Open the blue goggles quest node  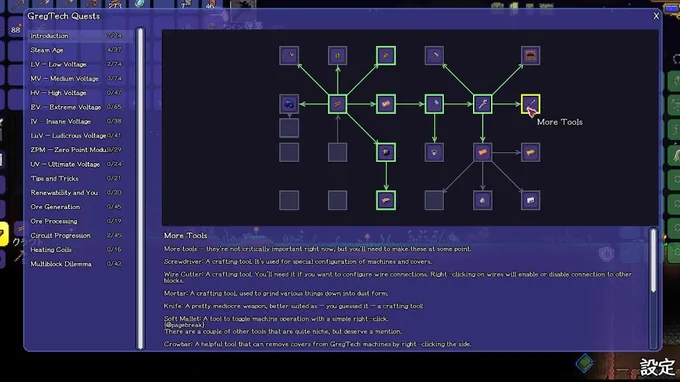coord(289,104)
